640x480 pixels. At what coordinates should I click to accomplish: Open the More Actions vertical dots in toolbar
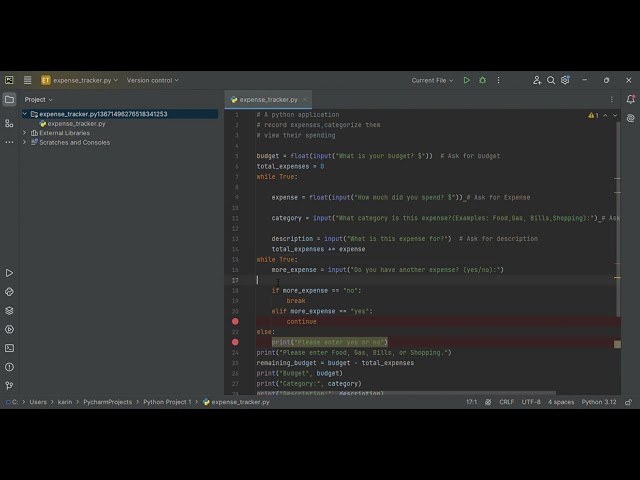click(x=498, y=80)
